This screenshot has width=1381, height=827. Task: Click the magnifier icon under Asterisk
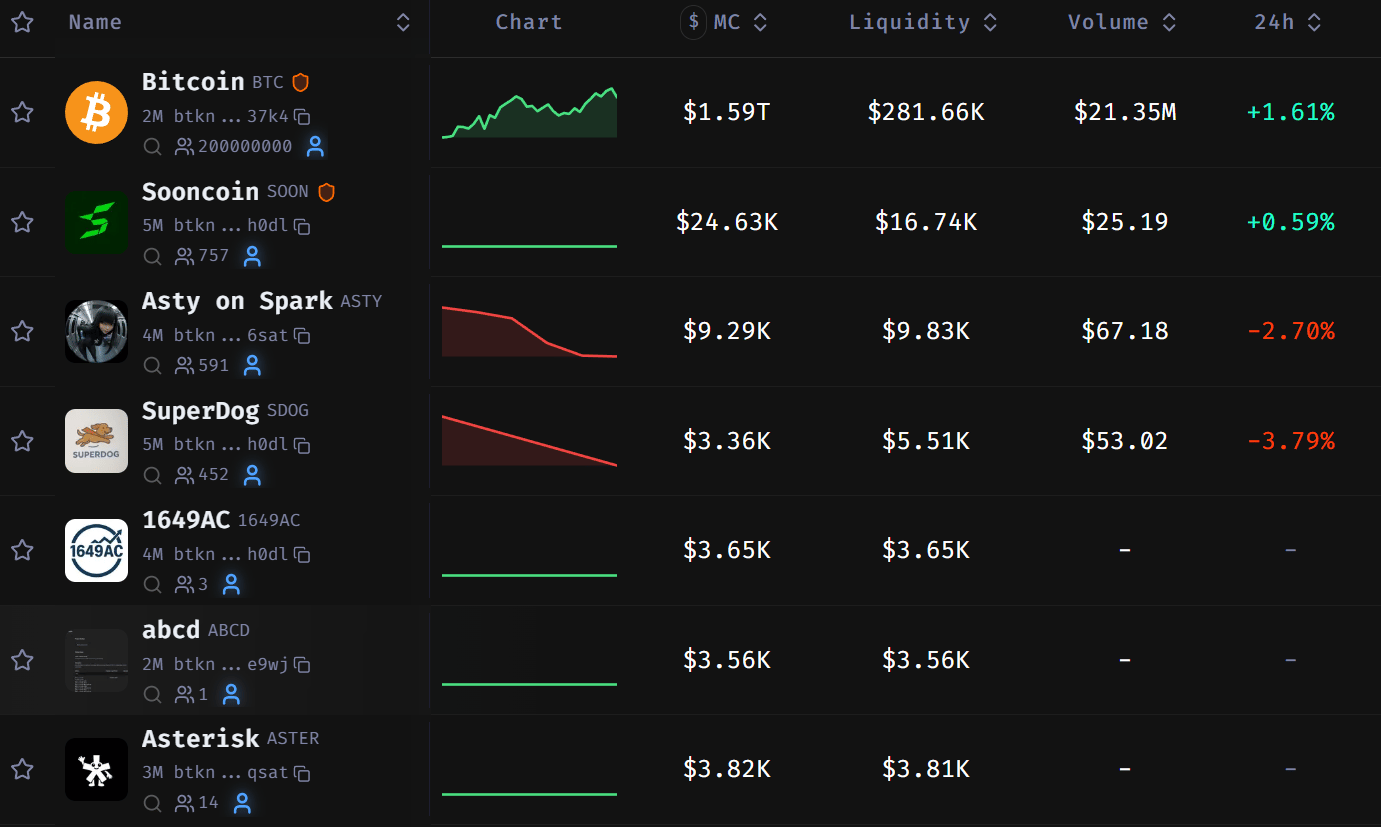(x=152, y=803)
